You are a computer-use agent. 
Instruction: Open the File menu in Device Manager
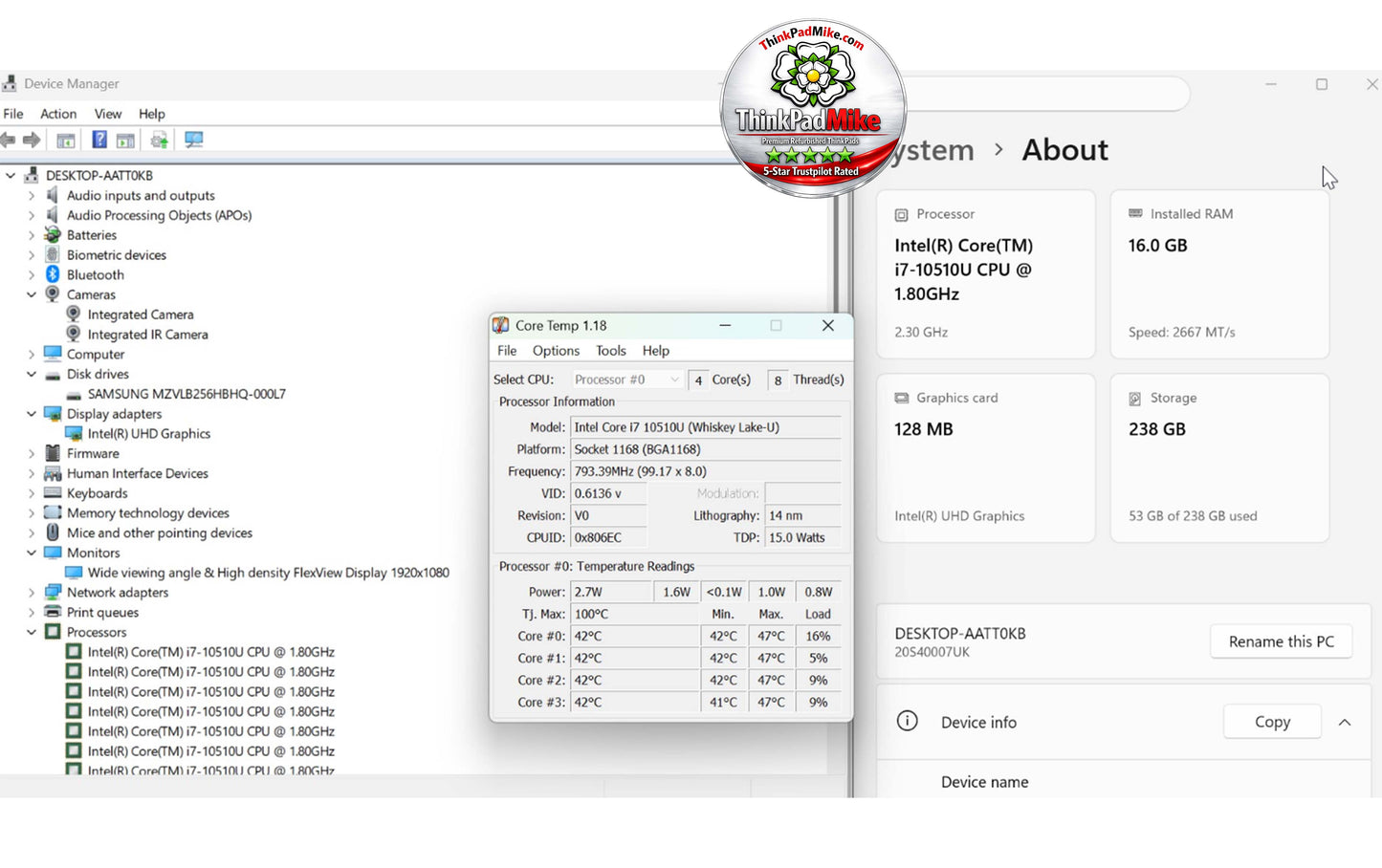[13, 114]
